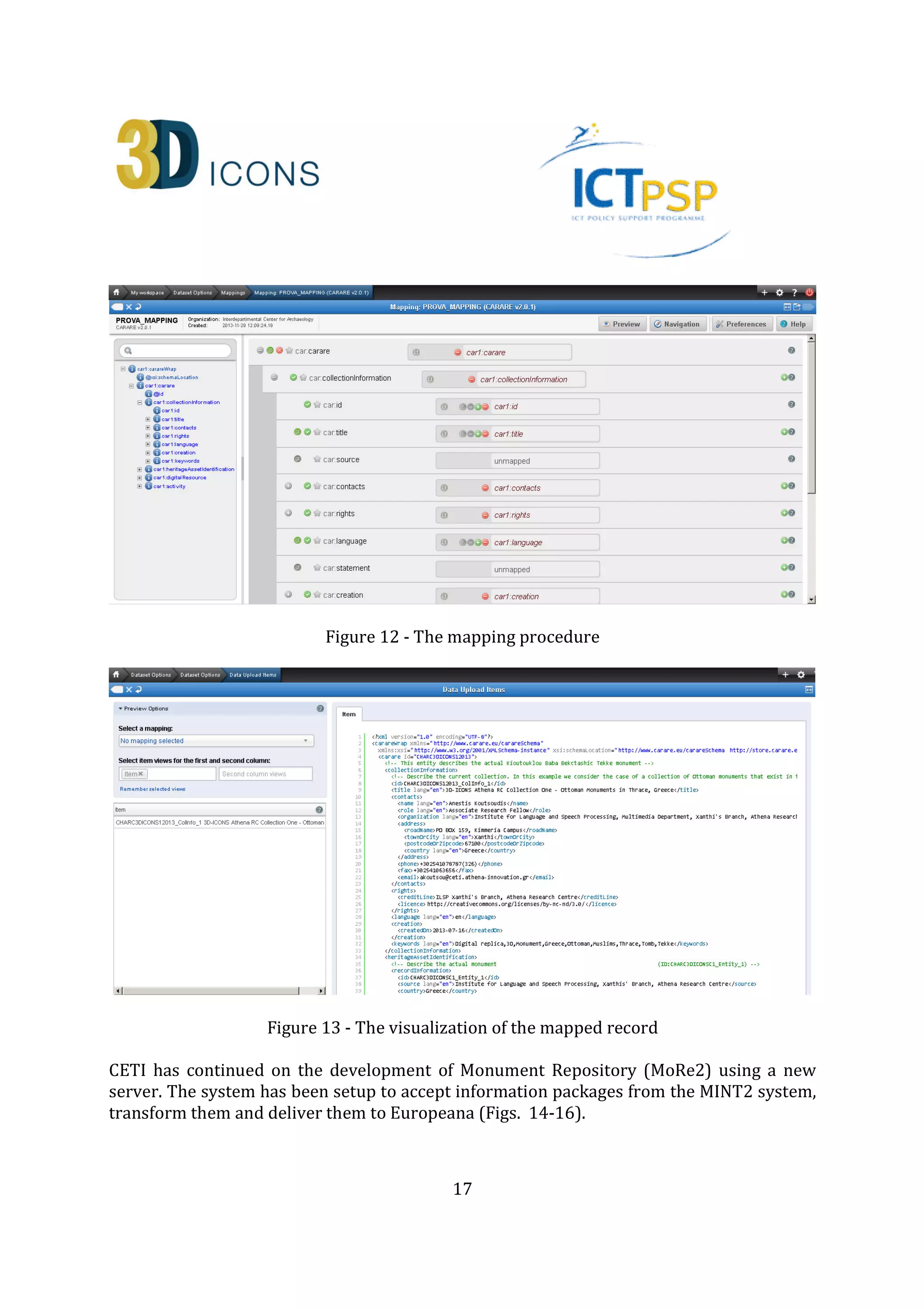Remove the car1:carare mapping with red icon
The height and width of the screenshot is (1308, 924).
coord(458,352)
